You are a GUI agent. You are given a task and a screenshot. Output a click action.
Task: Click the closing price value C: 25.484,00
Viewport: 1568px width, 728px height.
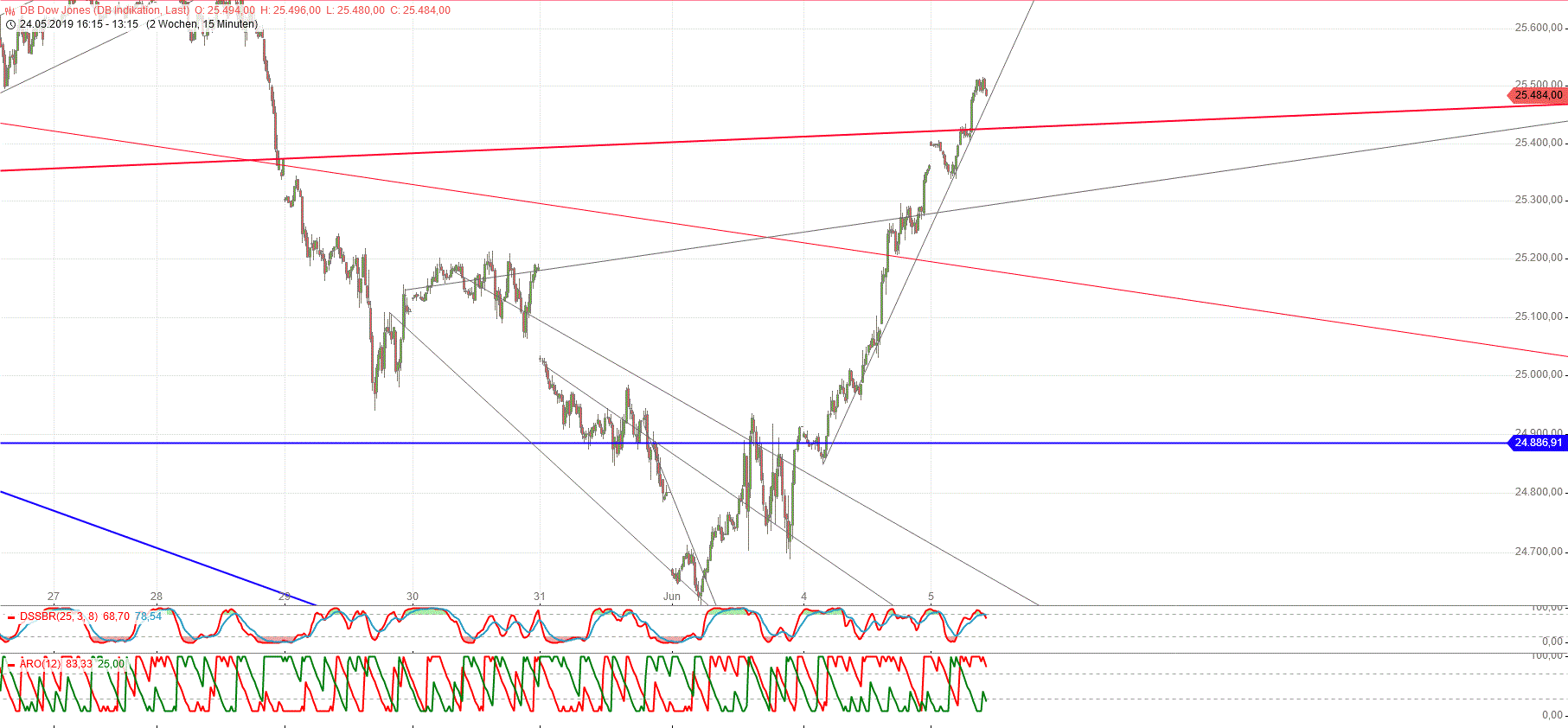tap(420, 10)
